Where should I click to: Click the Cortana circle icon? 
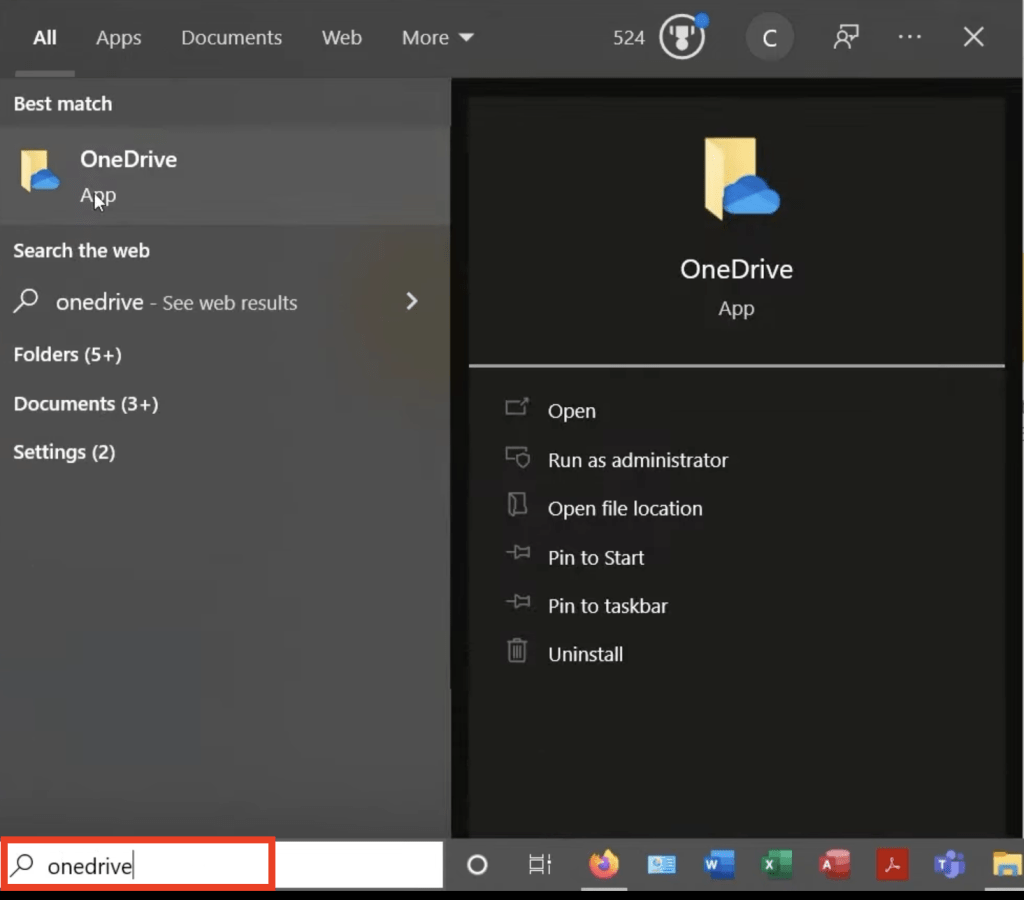[477, 865]
